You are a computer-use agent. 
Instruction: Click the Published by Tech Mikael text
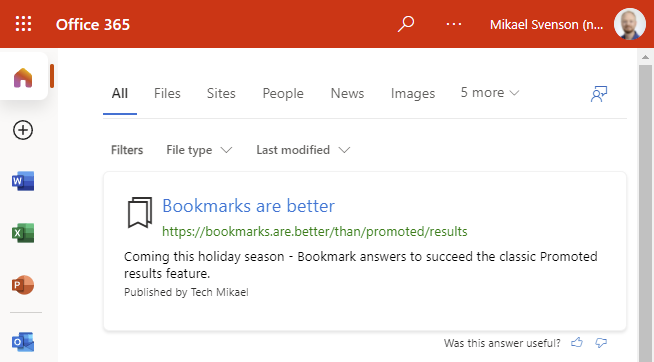pyautogui.click(x=186, y=292)
